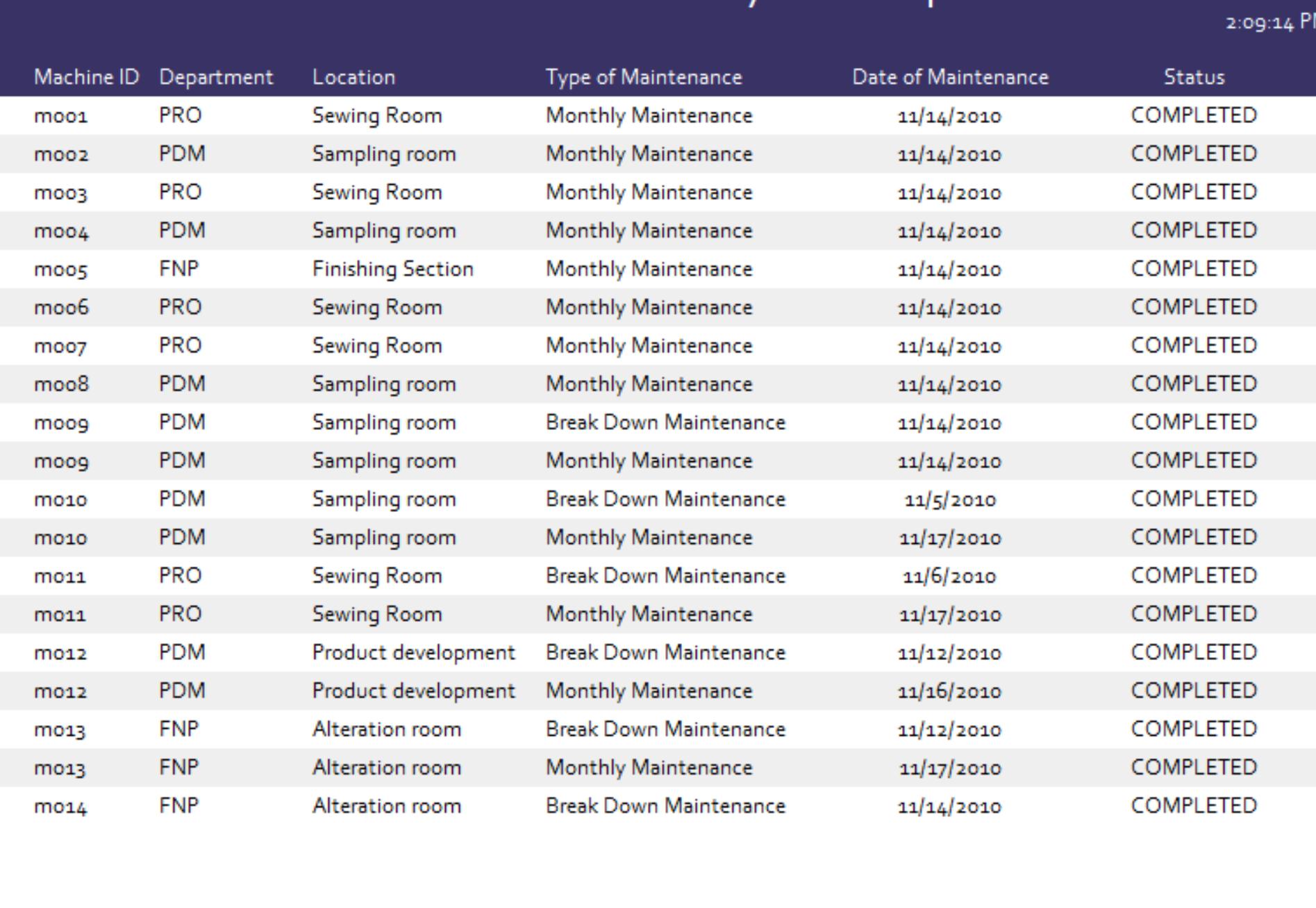1316x908 pixels.
Task: Select the m007 machine ID cell
Action: [61, 346]
